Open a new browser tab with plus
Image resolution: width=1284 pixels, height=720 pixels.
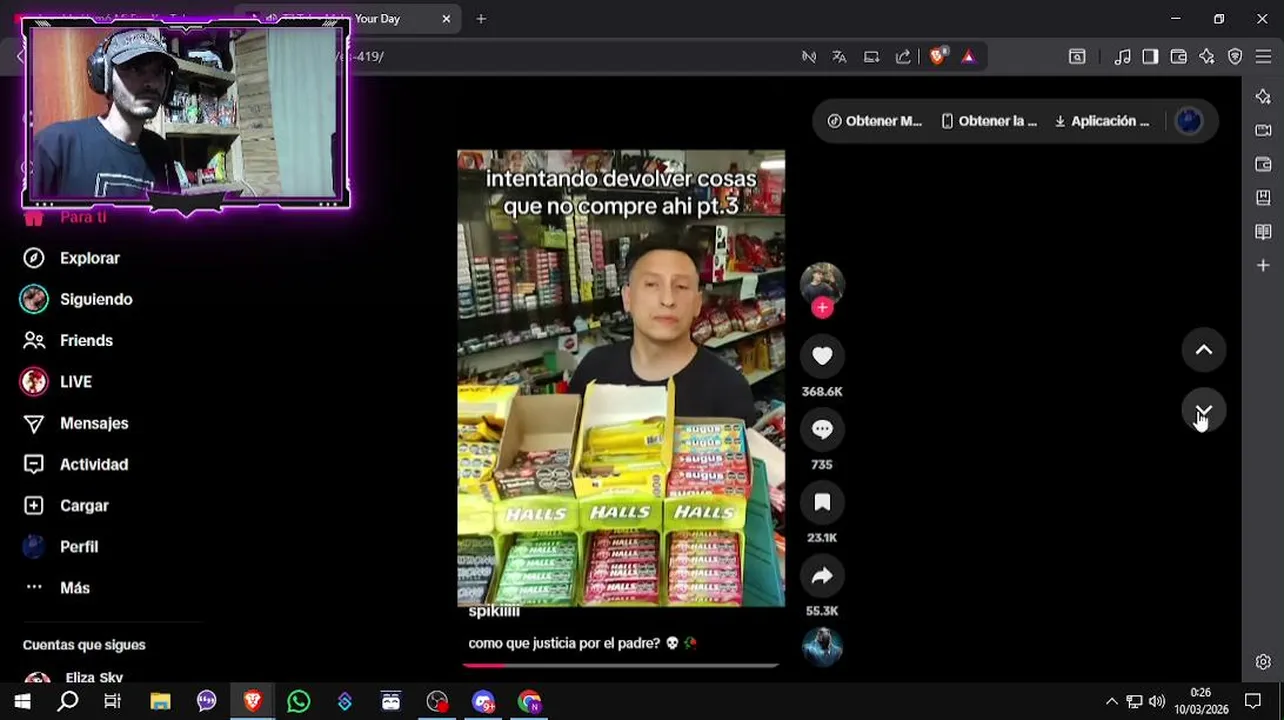[481, 19]
